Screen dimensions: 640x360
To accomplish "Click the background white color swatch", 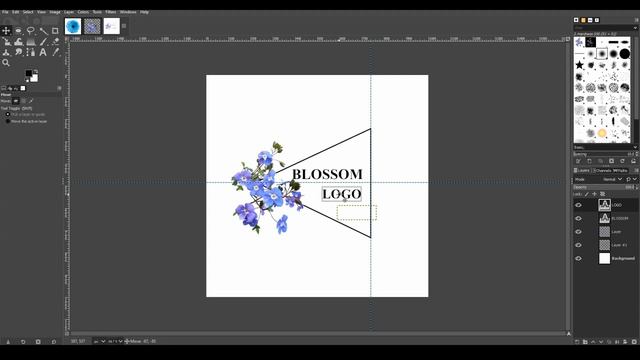I will coord(34,78).
